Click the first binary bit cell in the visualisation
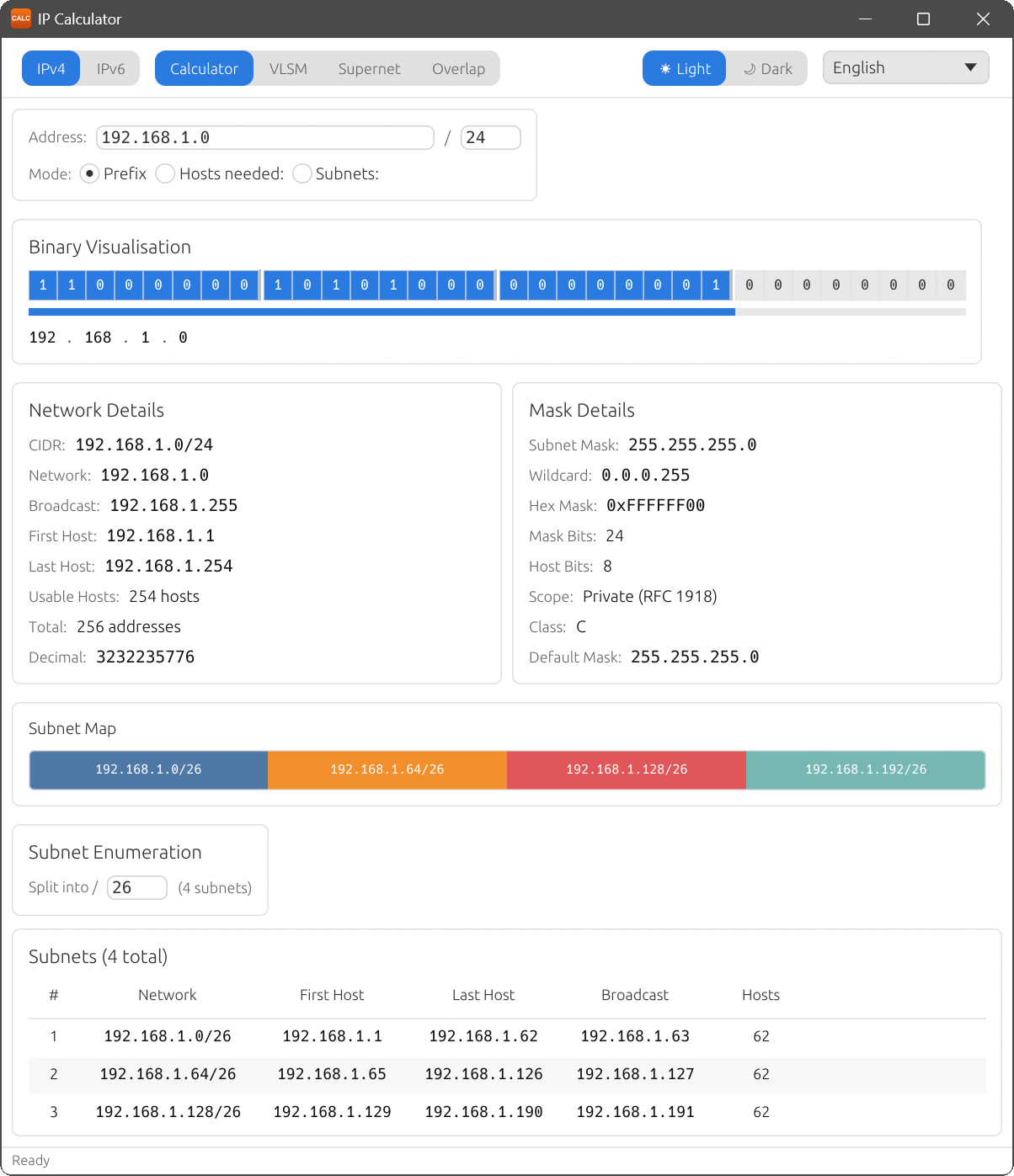Screen dimensions: 1014x1176 (x=42, y=285)
